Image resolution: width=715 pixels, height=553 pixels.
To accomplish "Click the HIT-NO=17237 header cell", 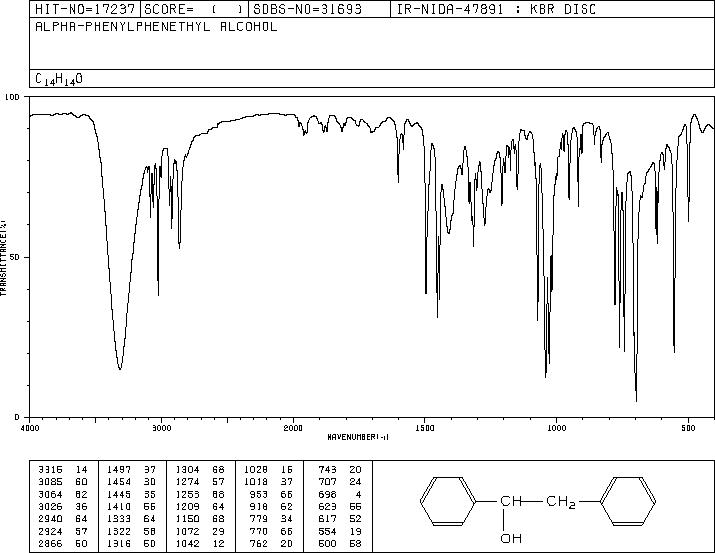I will pyautogui.click(x=85, y=9).
